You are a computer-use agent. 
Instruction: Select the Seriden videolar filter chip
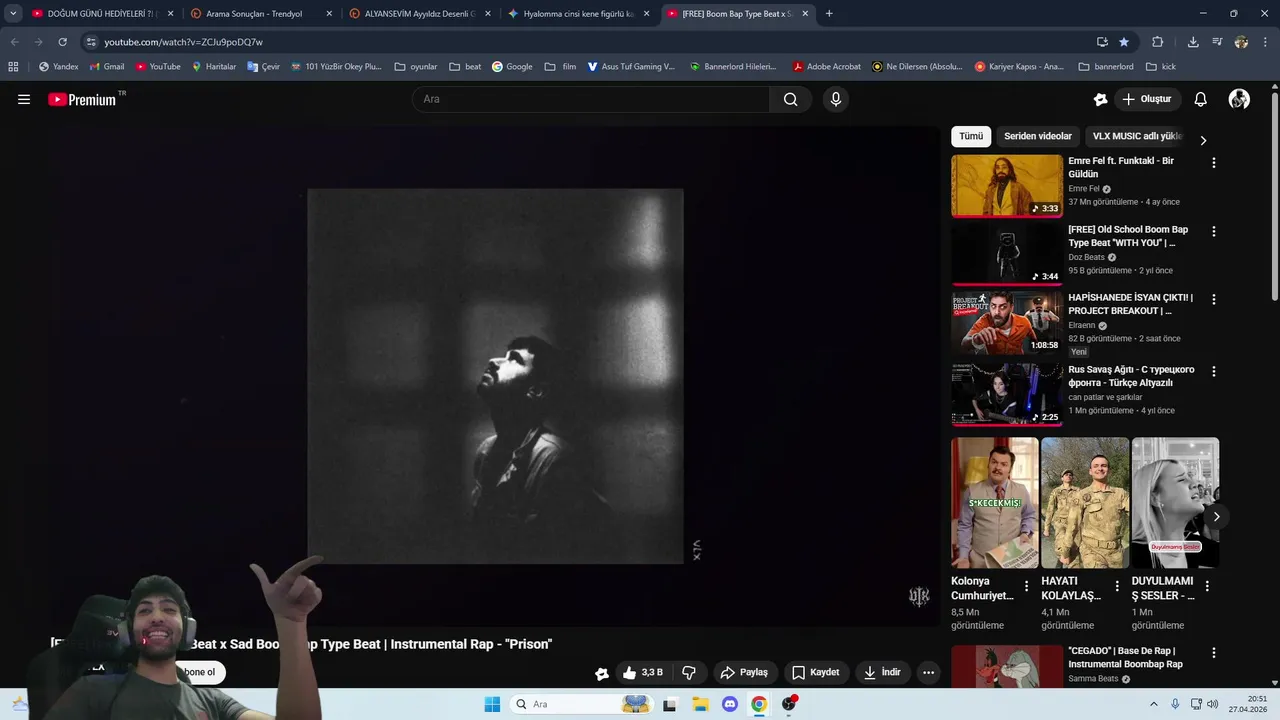click(x=1038, y=136)
